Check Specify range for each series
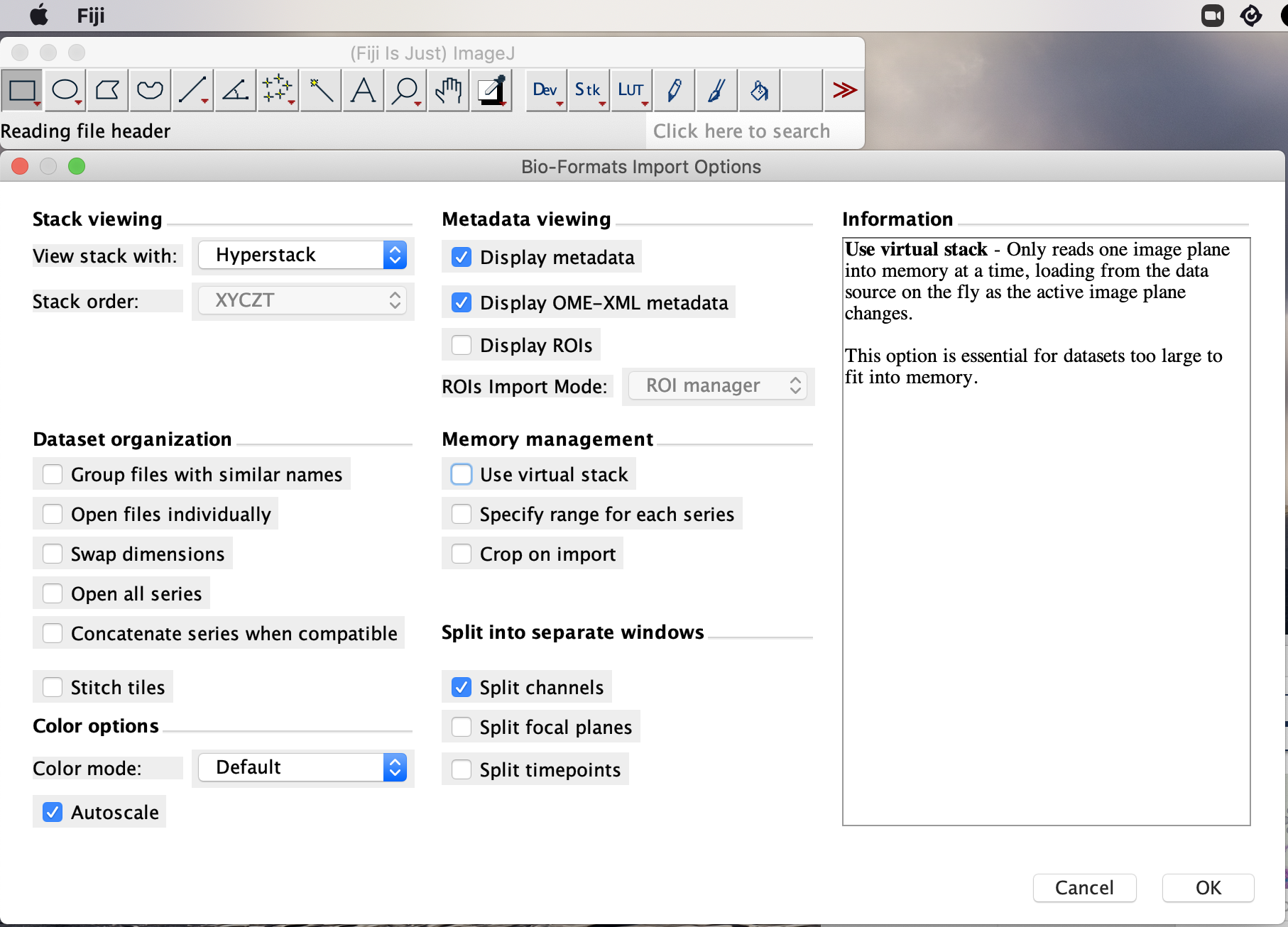Viewport: 1288px width, 927px height. coord(462,514)
